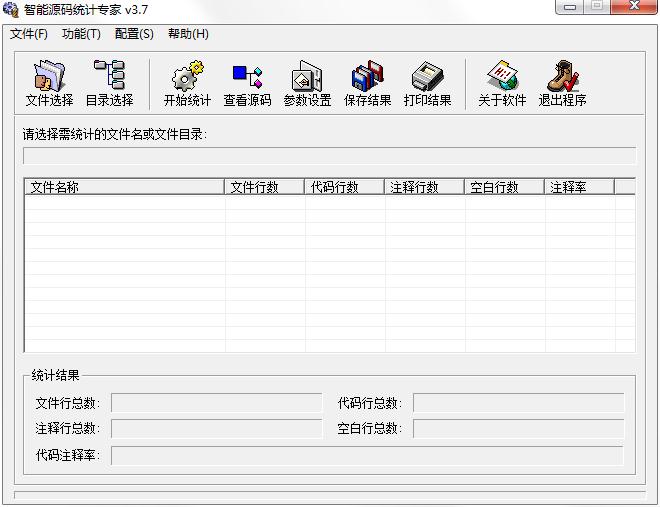Print results using the 打印结果 icon
Viewport: 660px width, 507px height.
pyautogui.click(x=427, y=83)
